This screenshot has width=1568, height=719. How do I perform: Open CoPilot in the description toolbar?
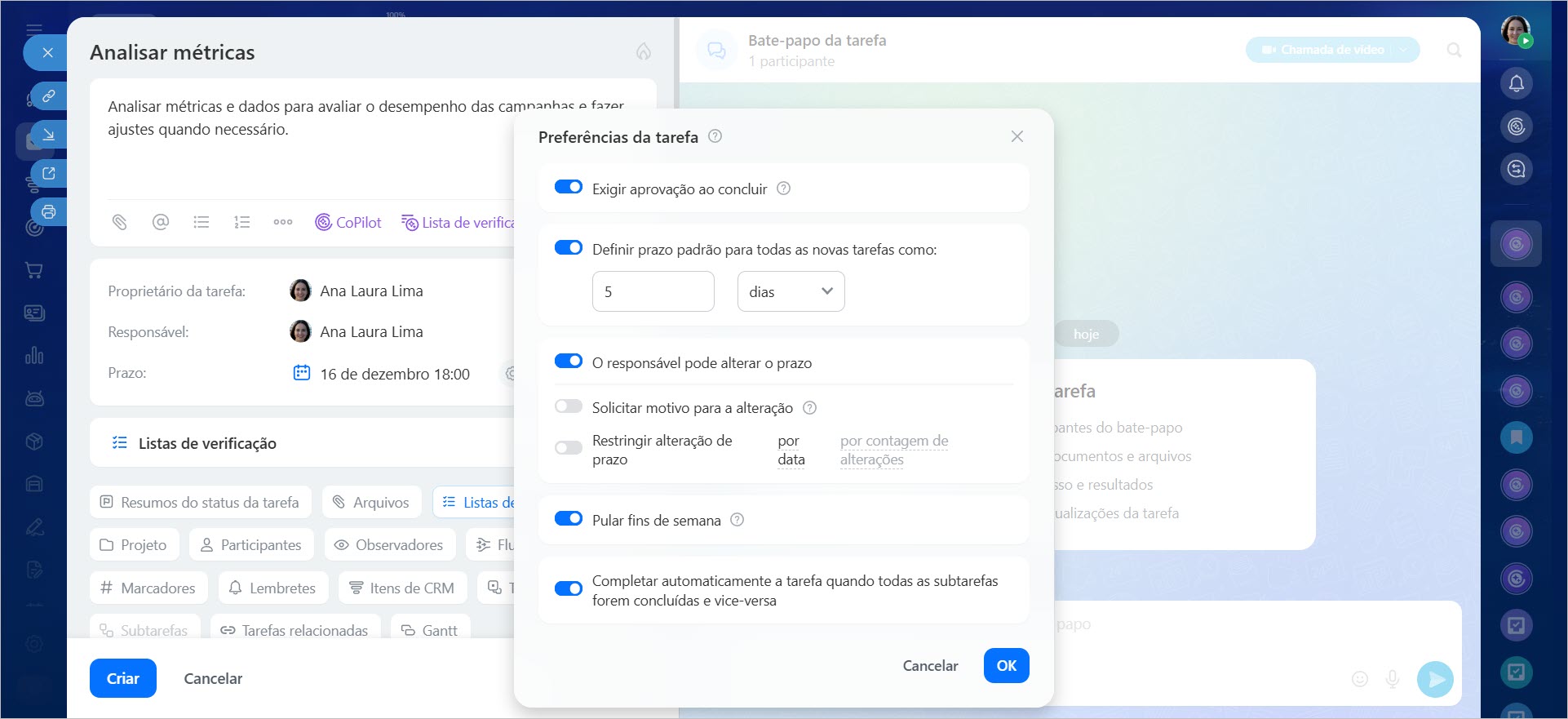coord(348,222)
